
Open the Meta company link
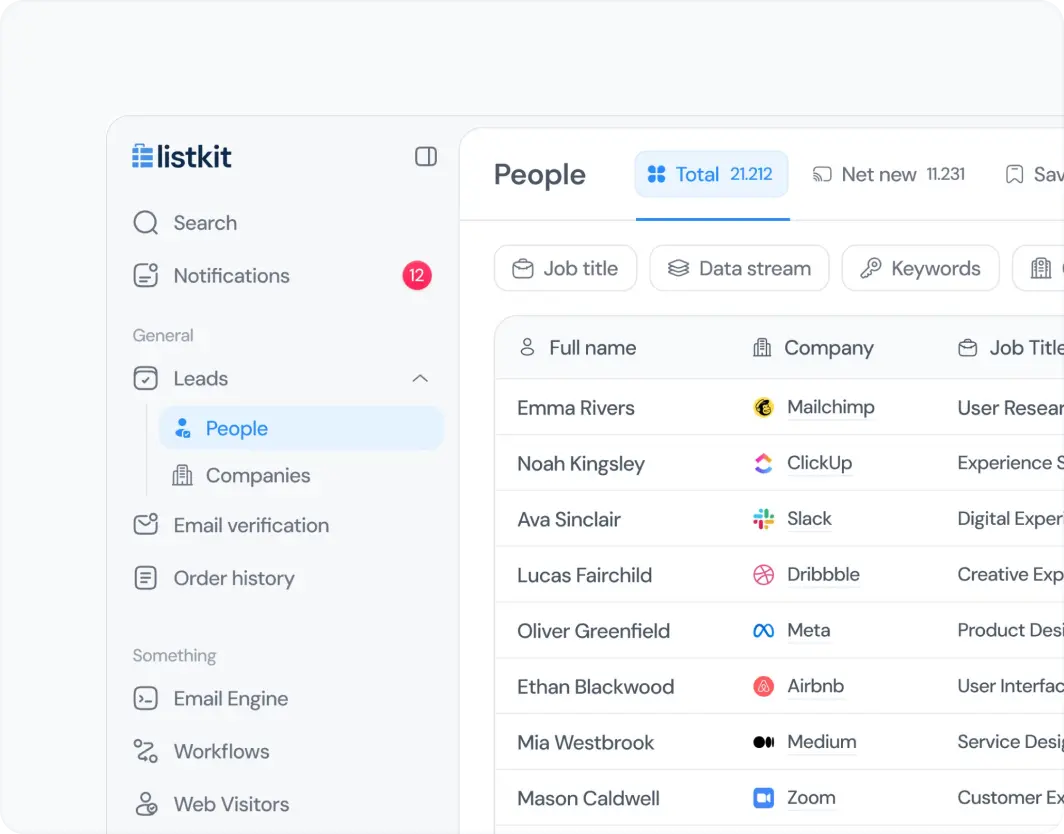tap(808, 630)
